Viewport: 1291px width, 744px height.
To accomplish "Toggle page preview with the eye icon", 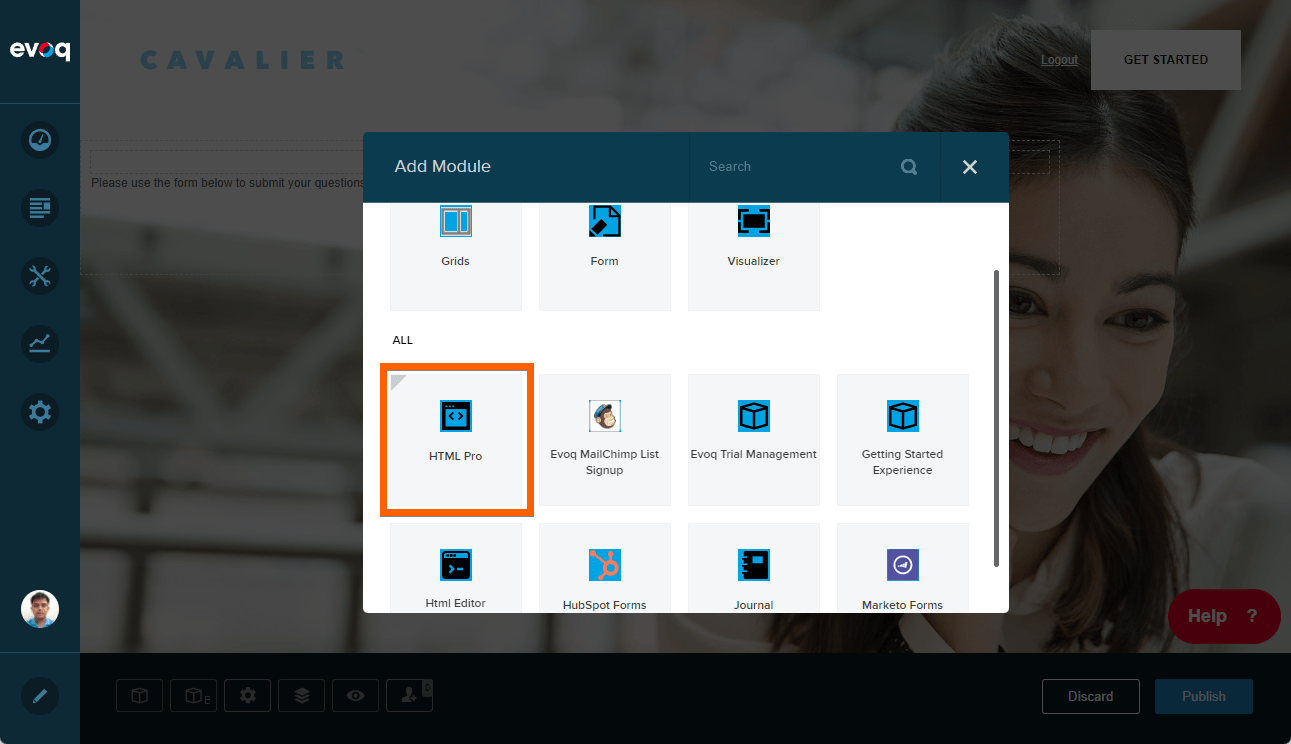I will point(355,695).
